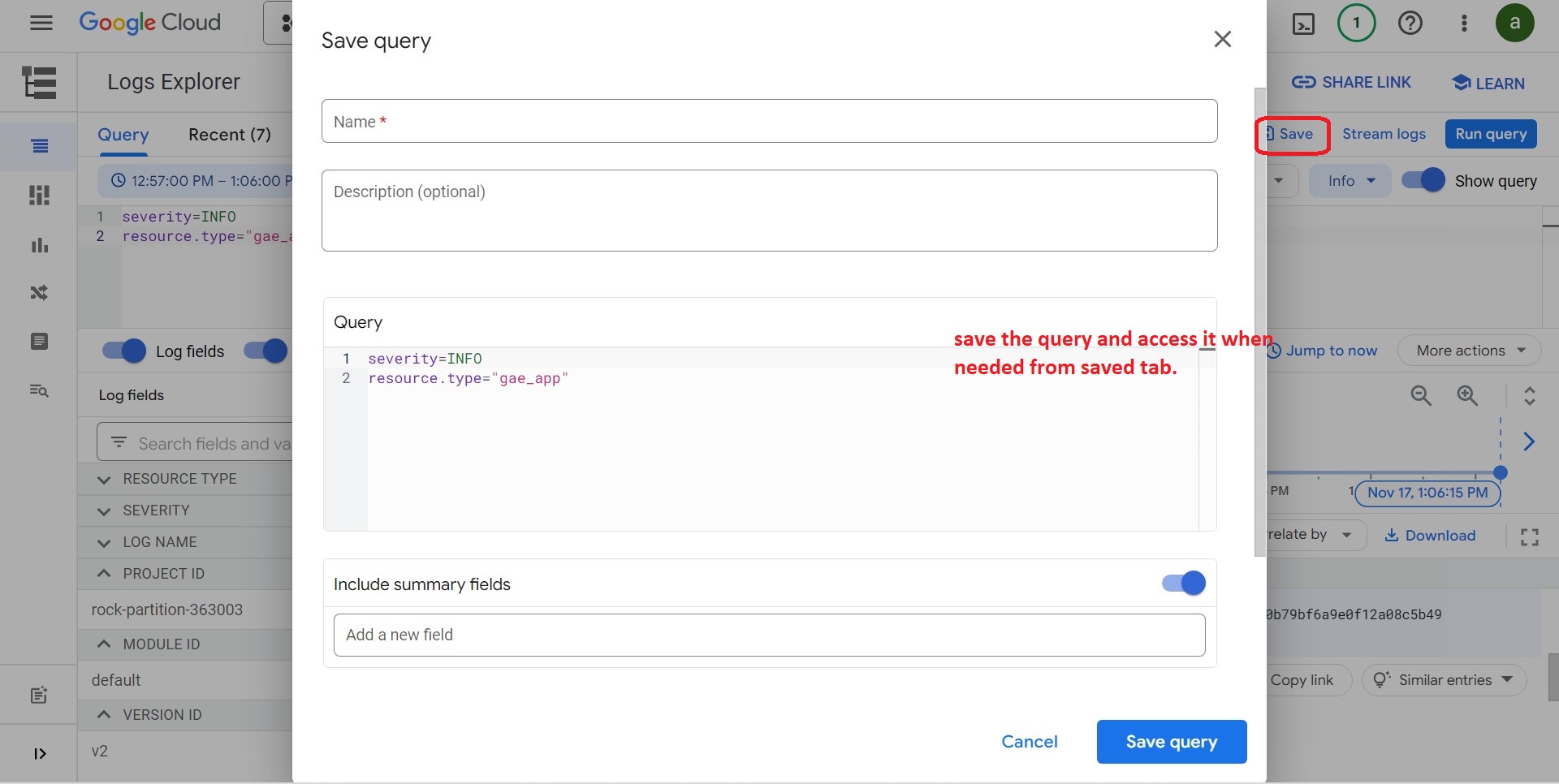Screen dimensions: 1559x784
Task: Toggle the Show query switch
Action: click(1423, 180)
